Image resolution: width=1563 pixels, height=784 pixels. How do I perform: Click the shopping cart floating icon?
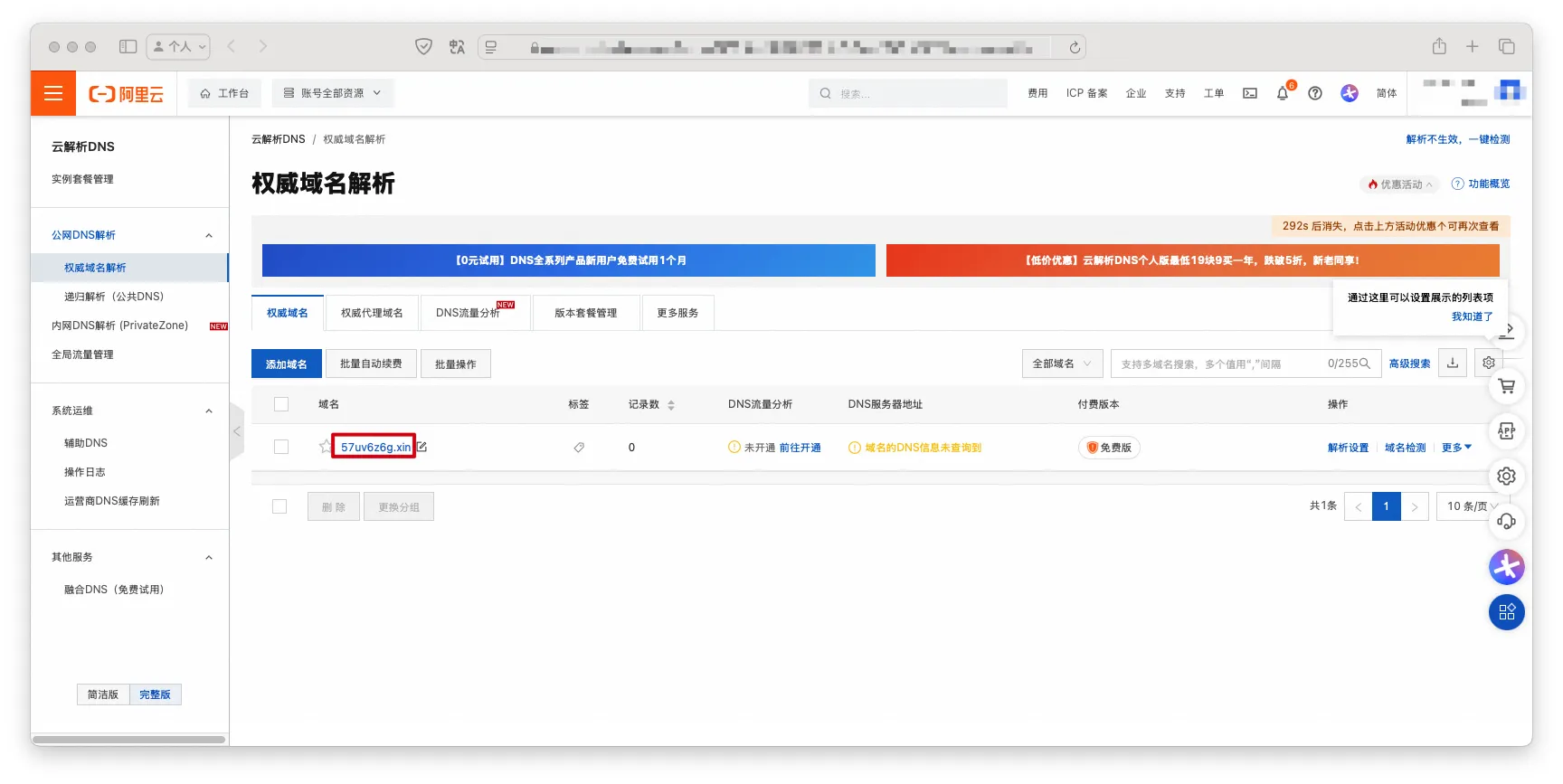[1506, 387]
